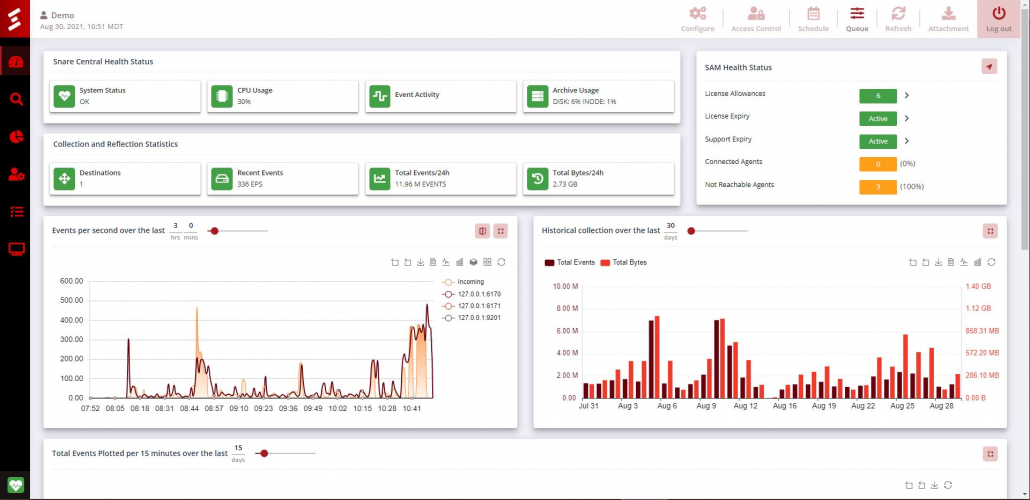Switch Historical collection chart to line type
The width and height of the screenshot is (1030, 500).
(964, 262)
